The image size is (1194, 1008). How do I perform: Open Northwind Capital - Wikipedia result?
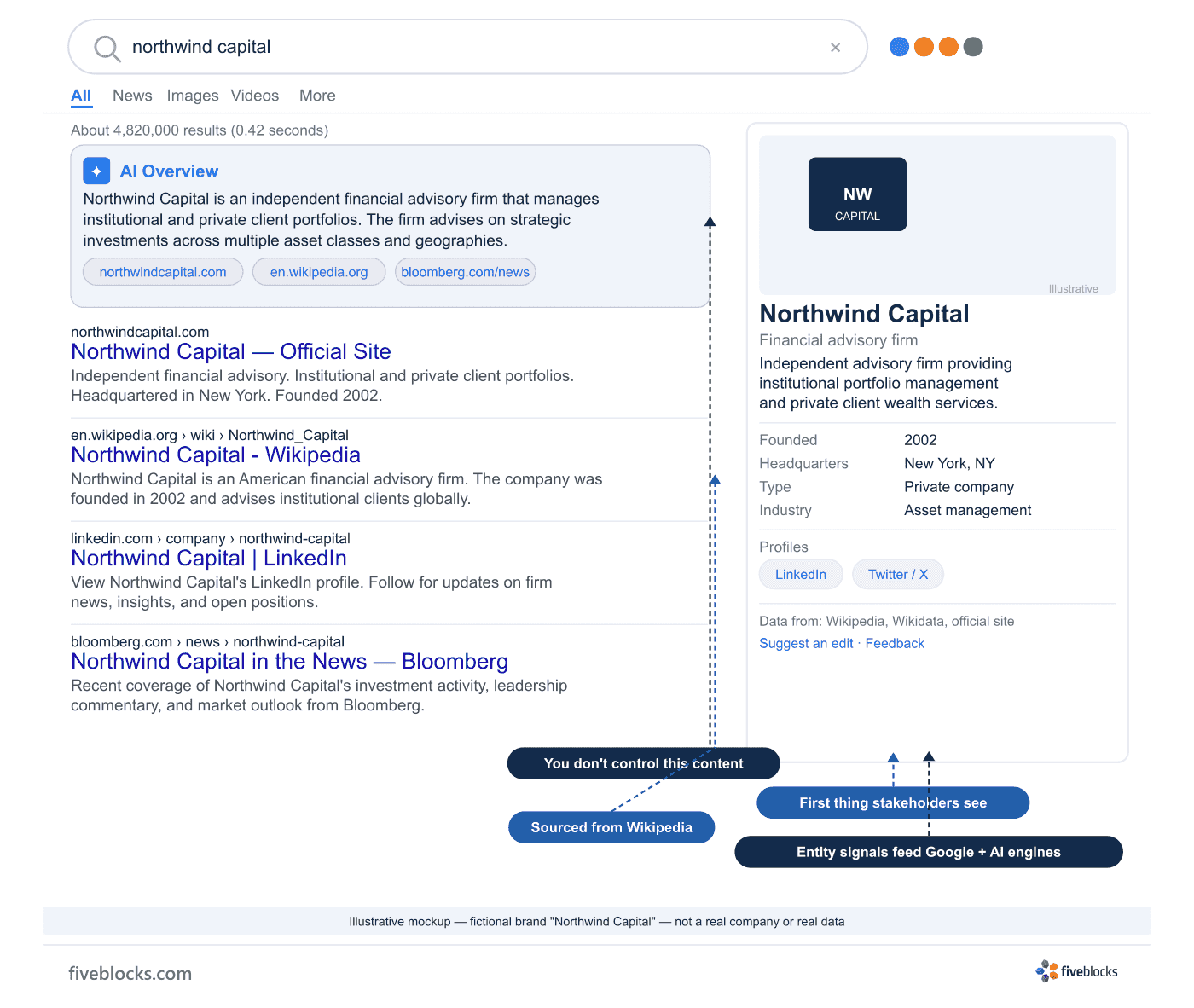[x=216, y=455]
